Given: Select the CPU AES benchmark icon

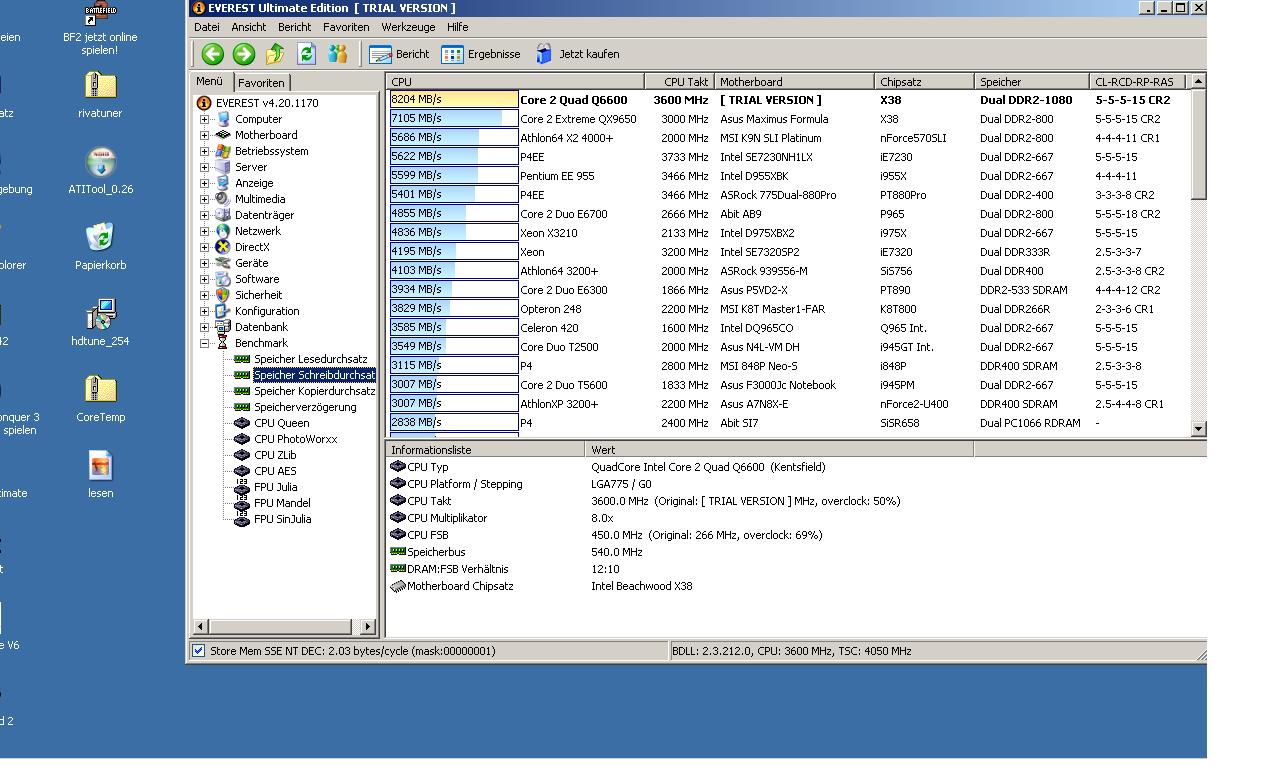Looking at the screenshot, I should click(242, 471).
